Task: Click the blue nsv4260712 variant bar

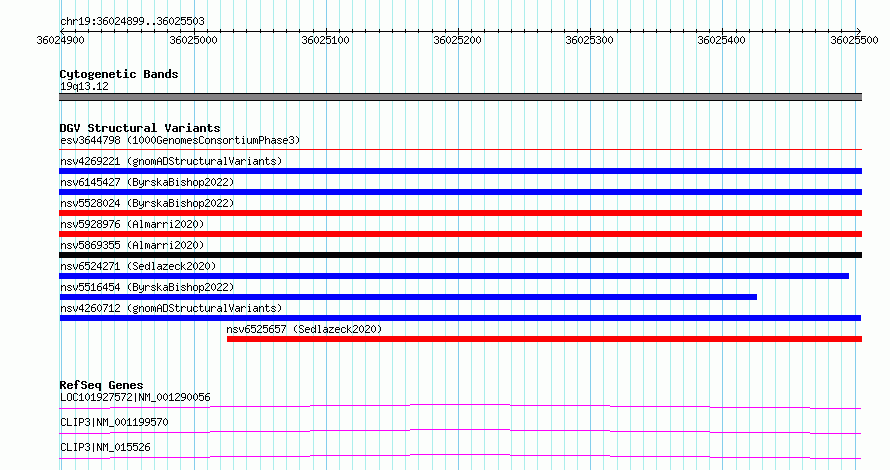Action: pos(460,318)
